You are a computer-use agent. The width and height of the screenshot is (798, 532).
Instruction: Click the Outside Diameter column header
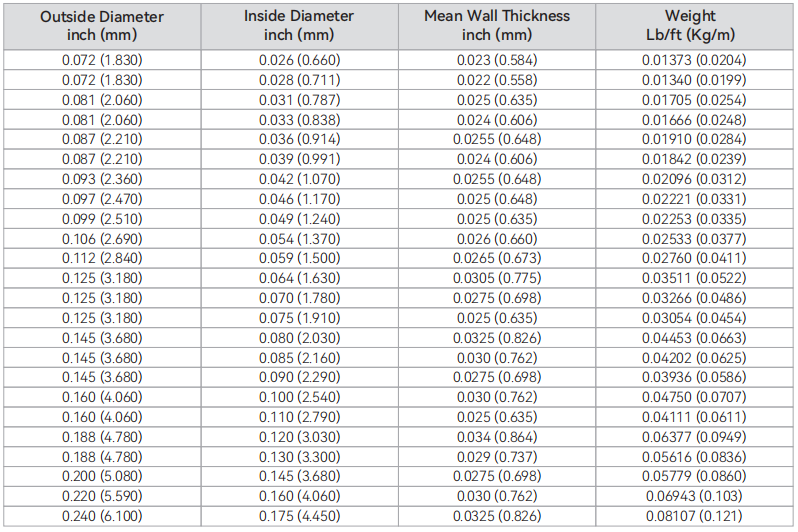(x=102, y=26)
